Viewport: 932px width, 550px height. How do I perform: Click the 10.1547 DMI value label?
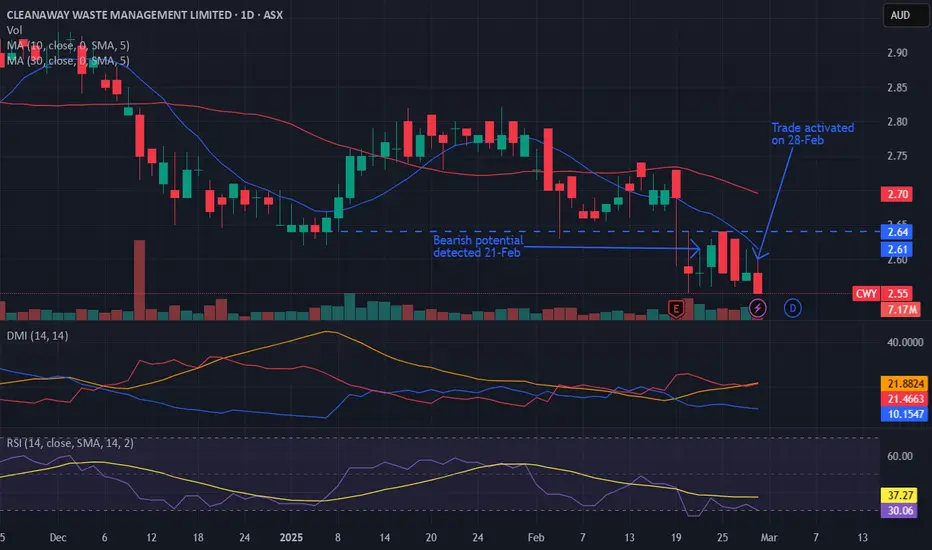coord(905,414)
